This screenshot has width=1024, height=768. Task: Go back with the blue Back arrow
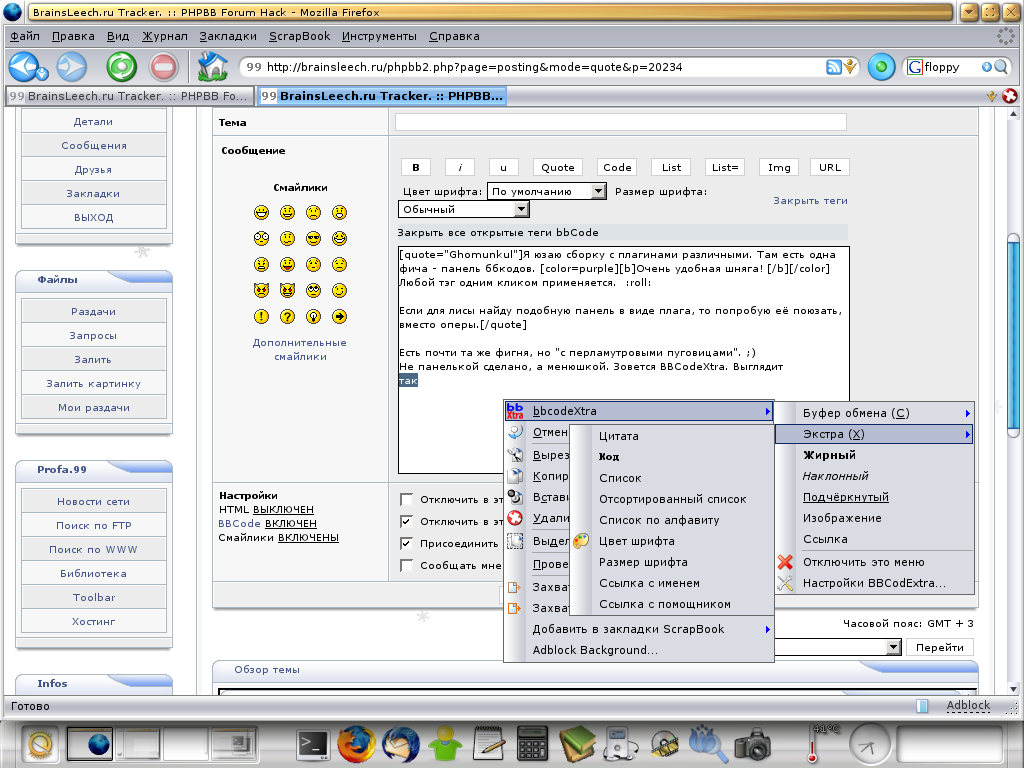click(24, 67)
